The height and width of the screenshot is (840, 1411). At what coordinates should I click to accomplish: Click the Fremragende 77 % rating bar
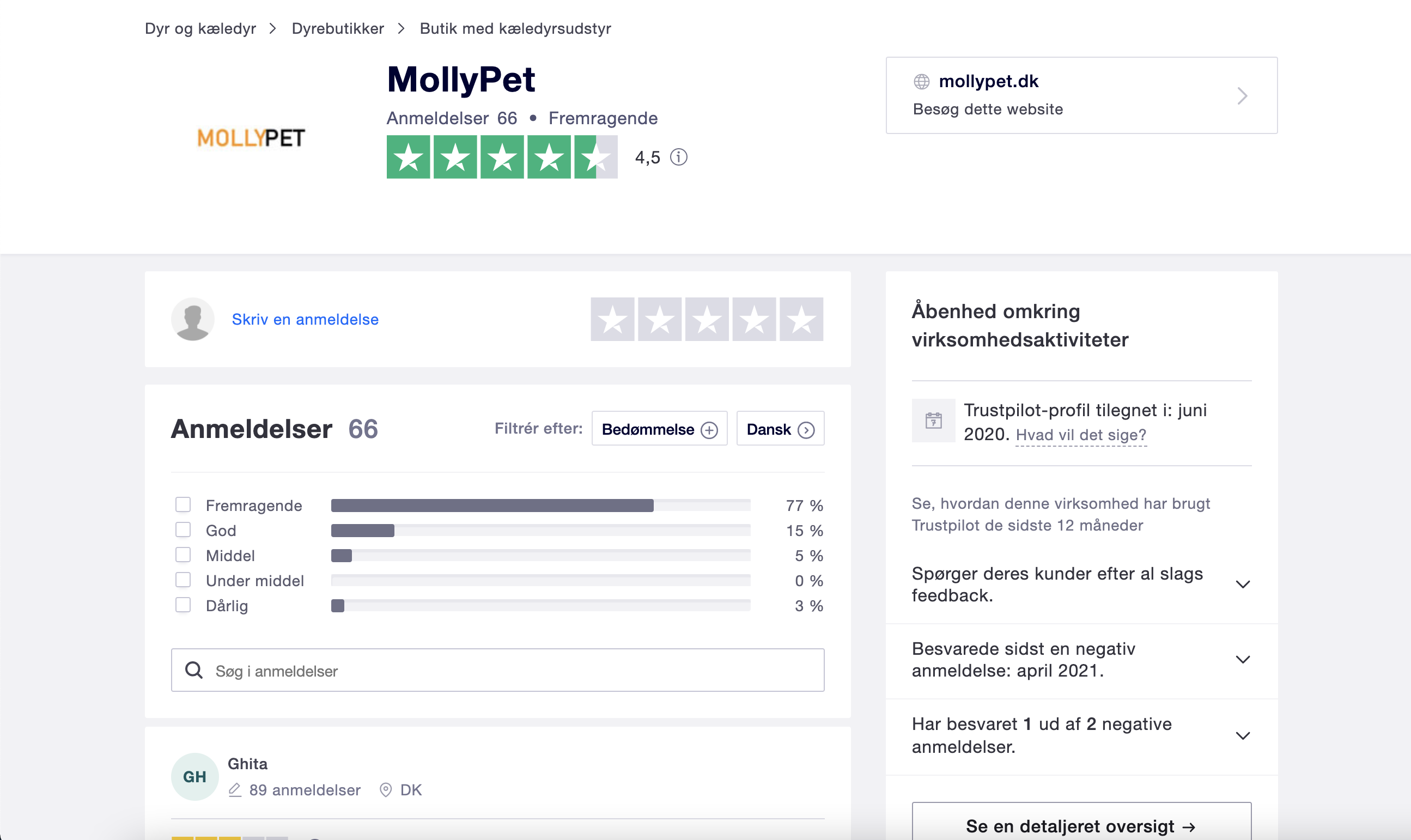click(540, 506)
